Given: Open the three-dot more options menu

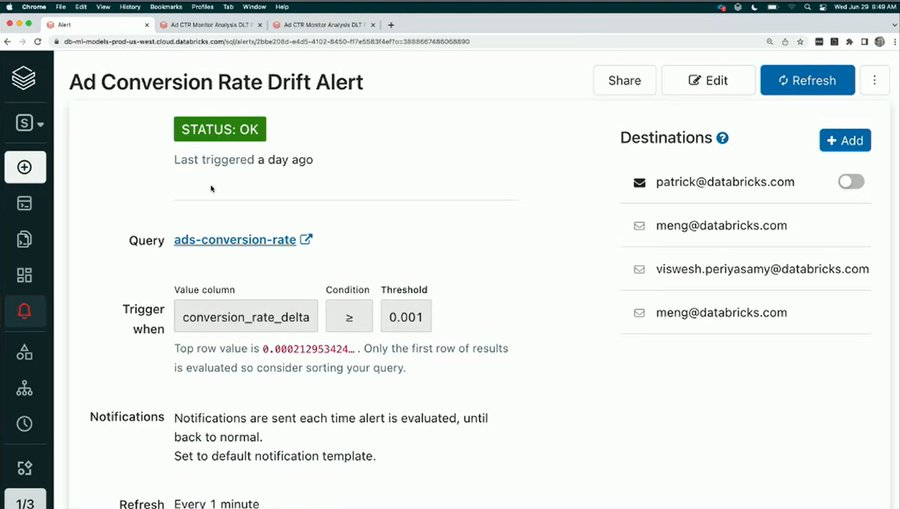Looking at the screenshot, I should [875, 80].
